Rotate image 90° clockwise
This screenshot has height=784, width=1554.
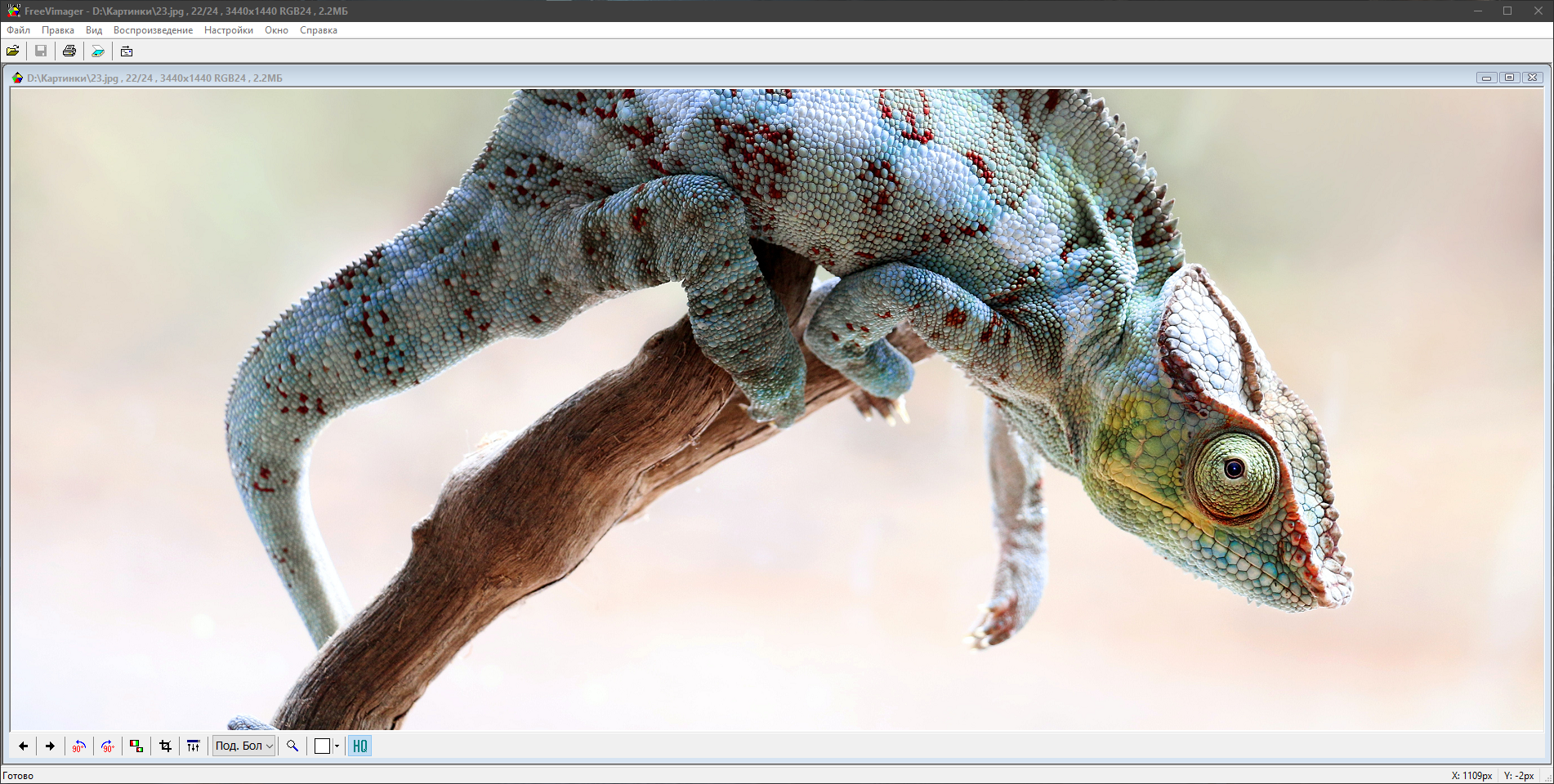[x=107, y=746]
